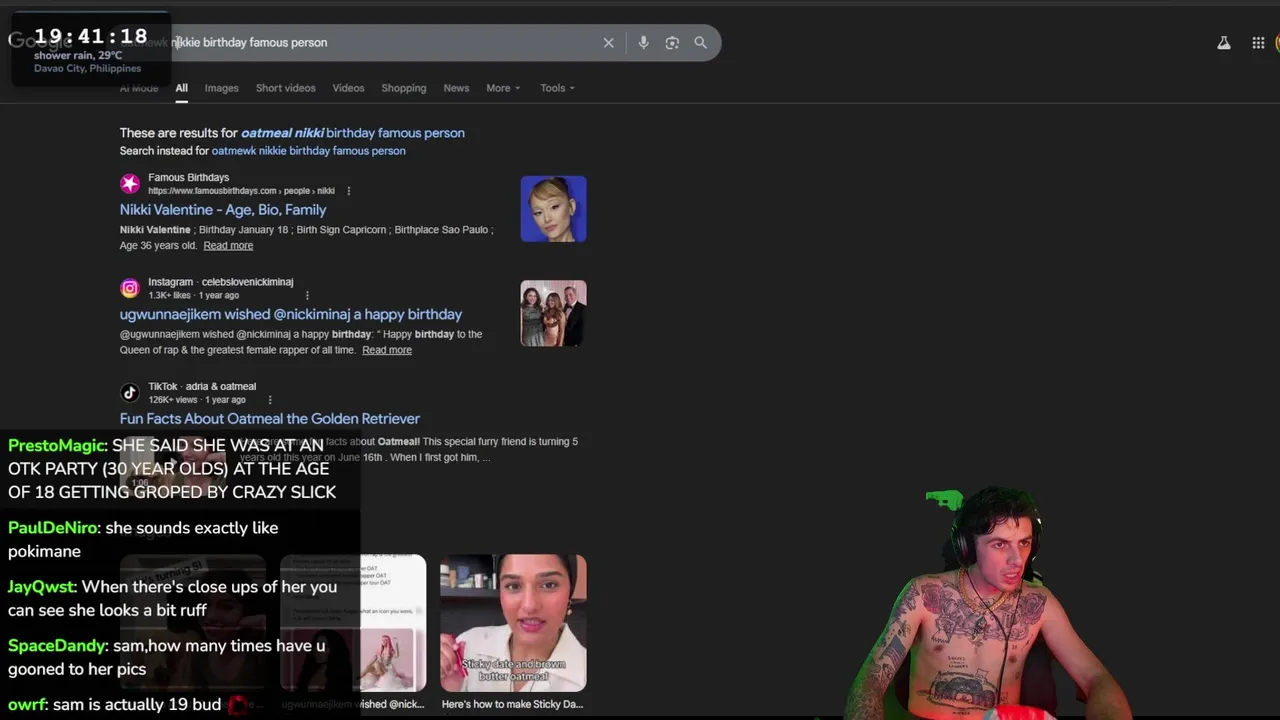This screenshot has width=1280, height=720.
Task: Click PrestoMagic username in chat overlay
Action: point(56,446)
